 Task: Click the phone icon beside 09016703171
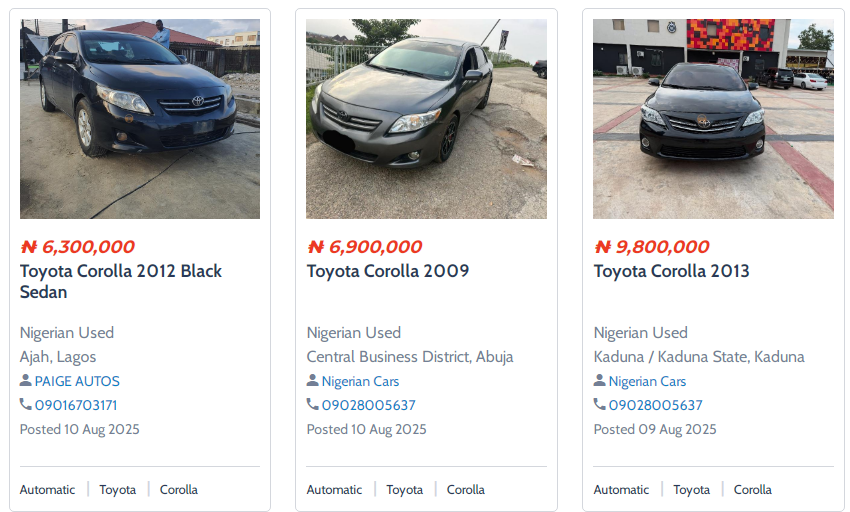(x=26, y=405)
